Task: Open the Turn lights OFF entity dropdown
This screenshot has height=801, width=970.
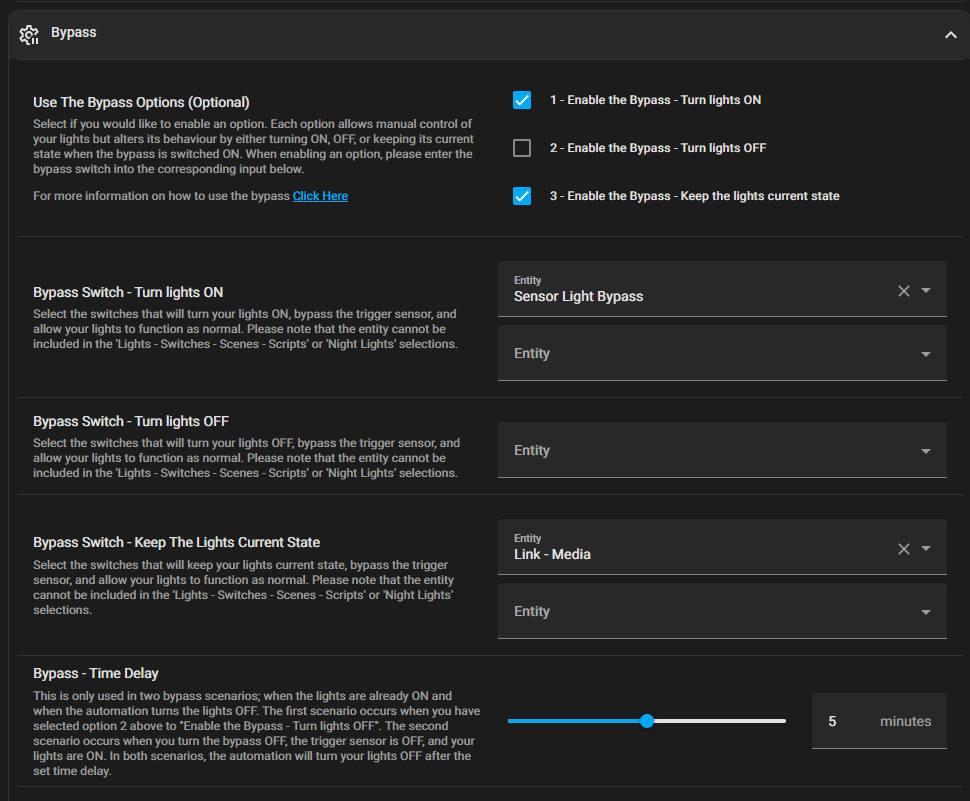Action: click(722, 450)
